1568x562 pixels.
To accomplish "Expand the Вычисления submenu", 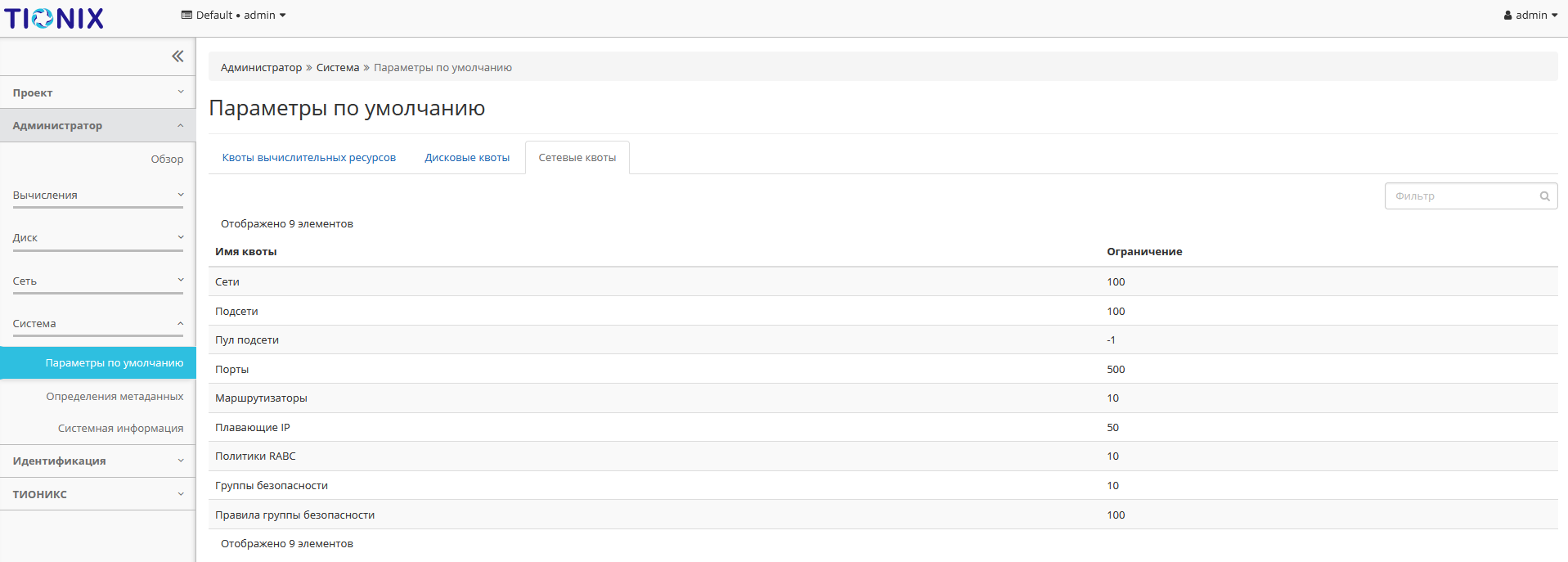I will click(97, 196).
